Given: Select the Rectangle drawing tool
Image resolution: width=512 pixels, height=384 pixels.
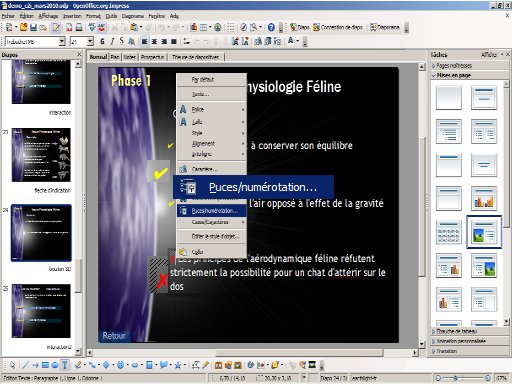Looking at the screenshot, I should click(45, 365).
